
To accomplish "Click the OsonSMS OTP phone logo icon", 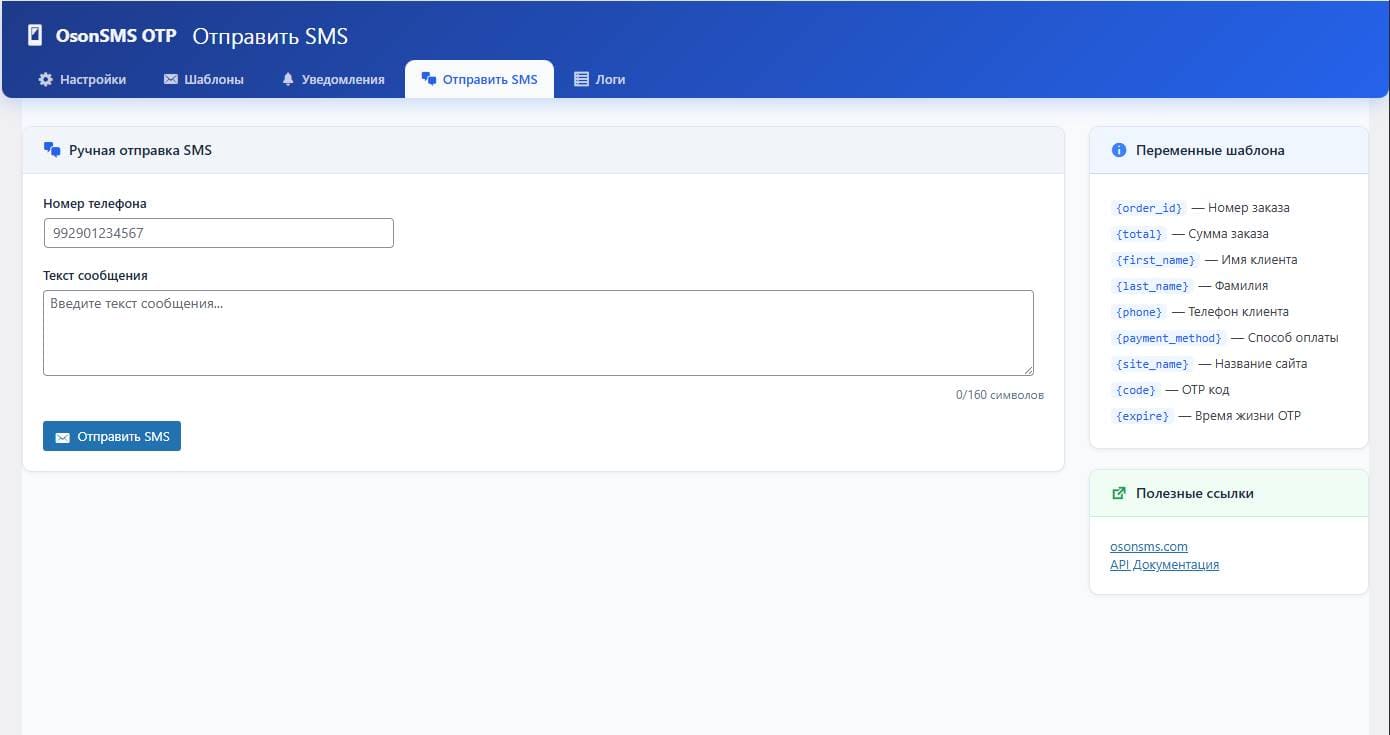I will pyautogui.click(x=36, y=36).
